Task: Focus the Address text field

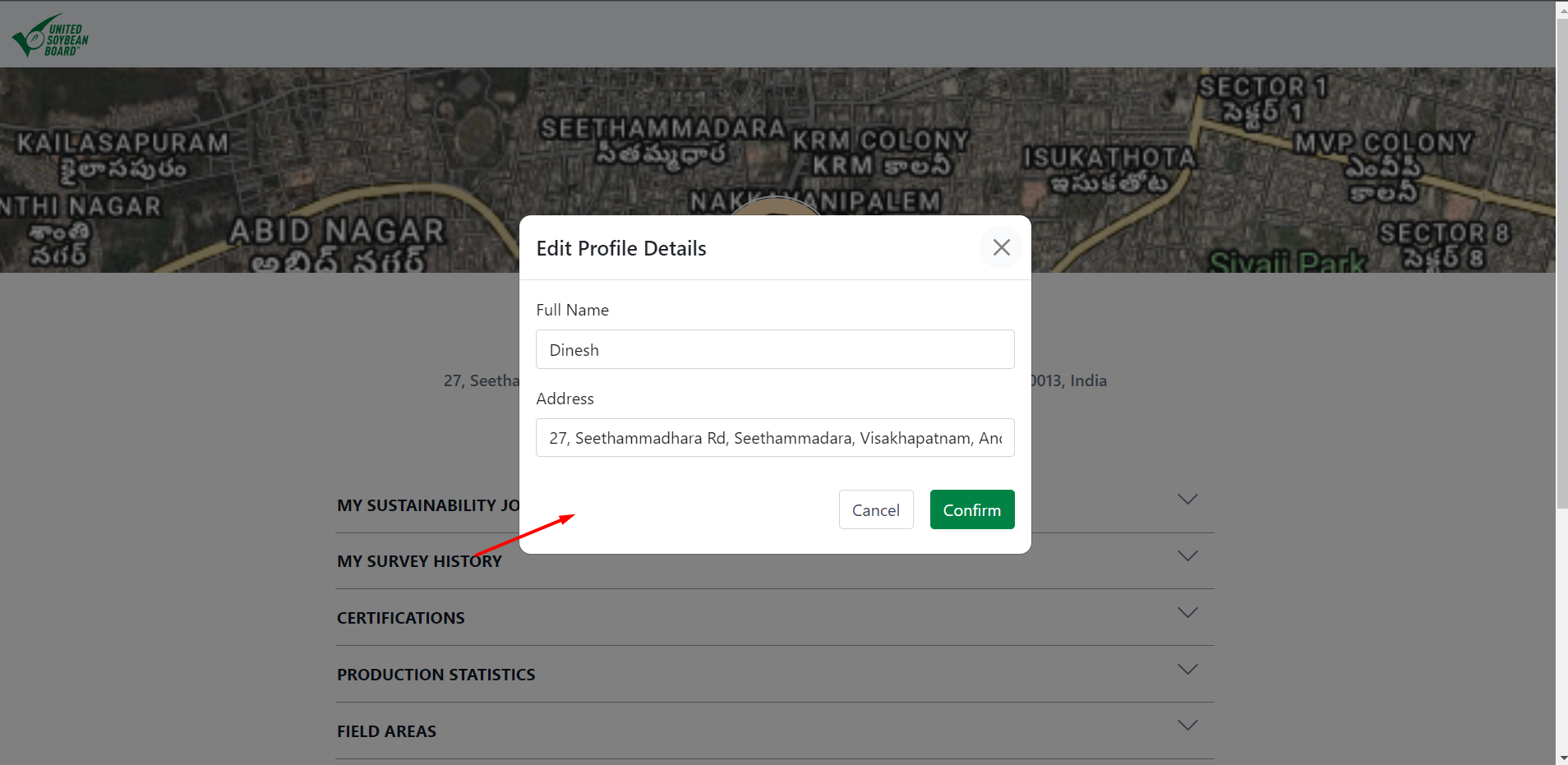Action: pos(774,438)
